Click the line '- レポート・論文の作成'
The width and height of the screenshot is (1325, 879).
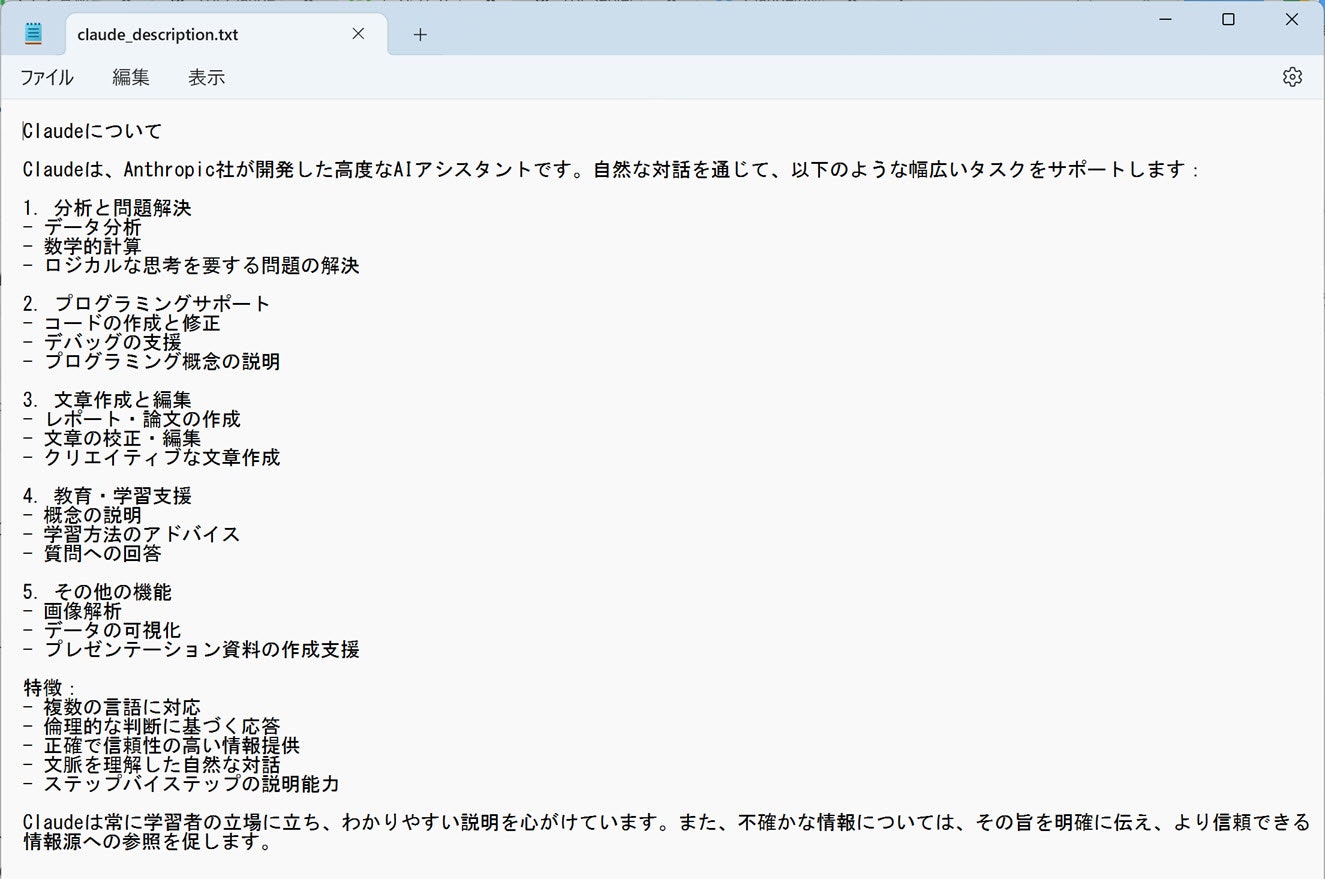(x=132, y=419)
